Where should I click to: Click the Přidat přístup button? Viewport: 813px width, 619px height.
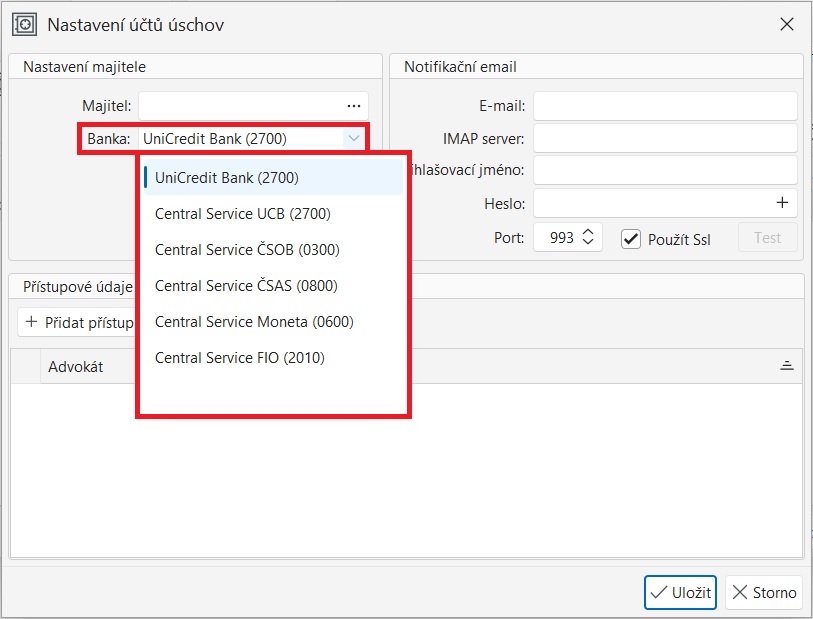point(78,322)
